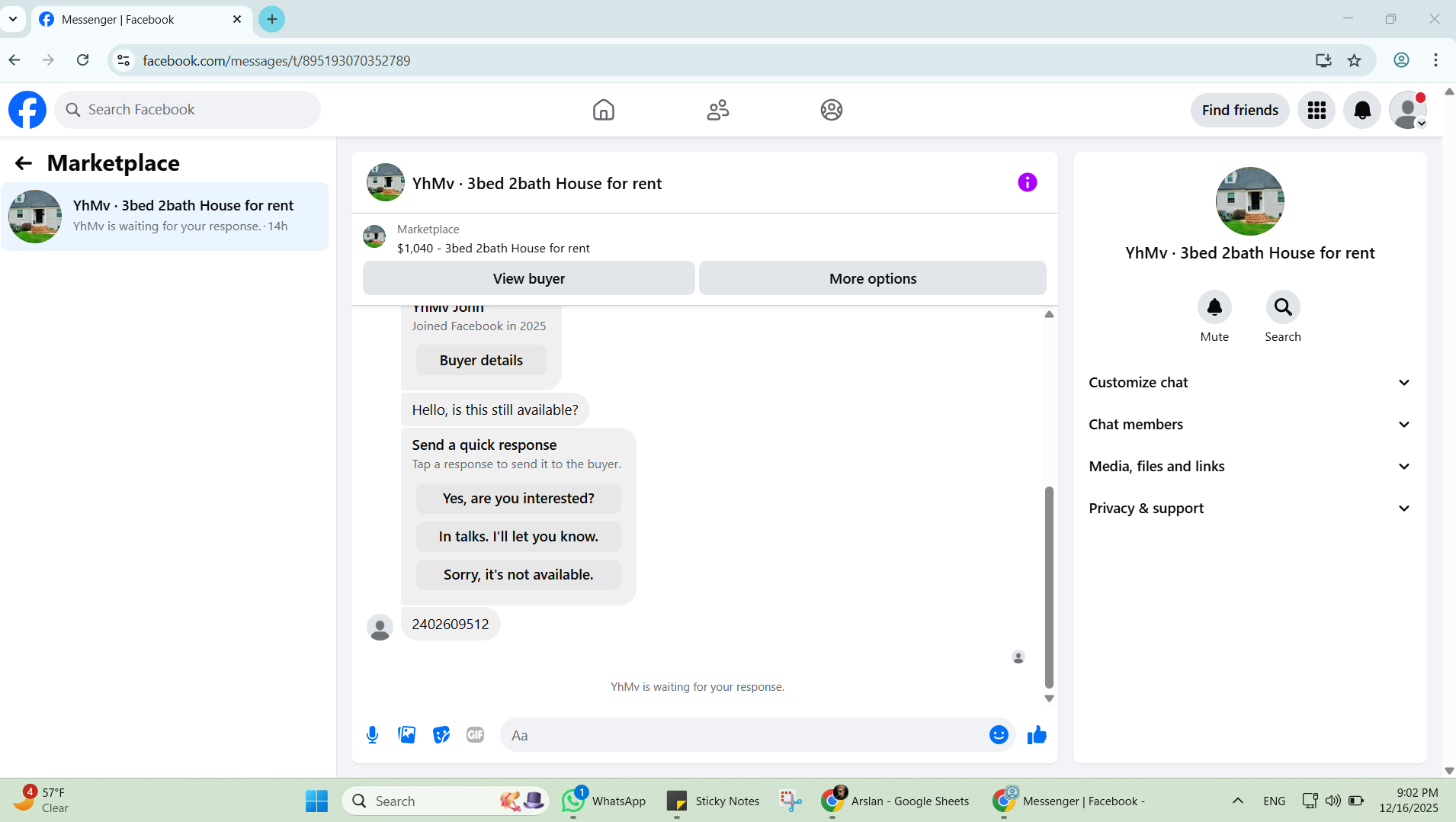
Task: Mute this conversation with bell icon
Action: click(1214, 307)
